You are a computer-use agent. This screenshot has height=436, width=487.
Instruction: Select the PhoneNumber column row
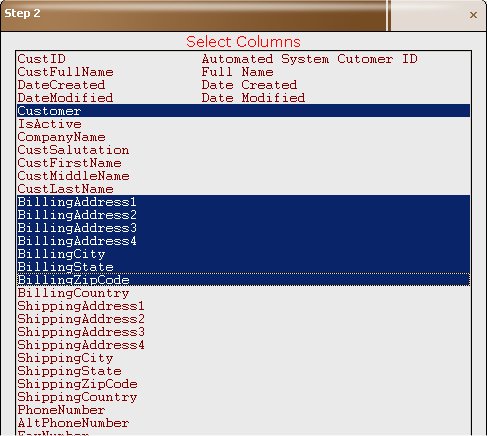point(243,410)
